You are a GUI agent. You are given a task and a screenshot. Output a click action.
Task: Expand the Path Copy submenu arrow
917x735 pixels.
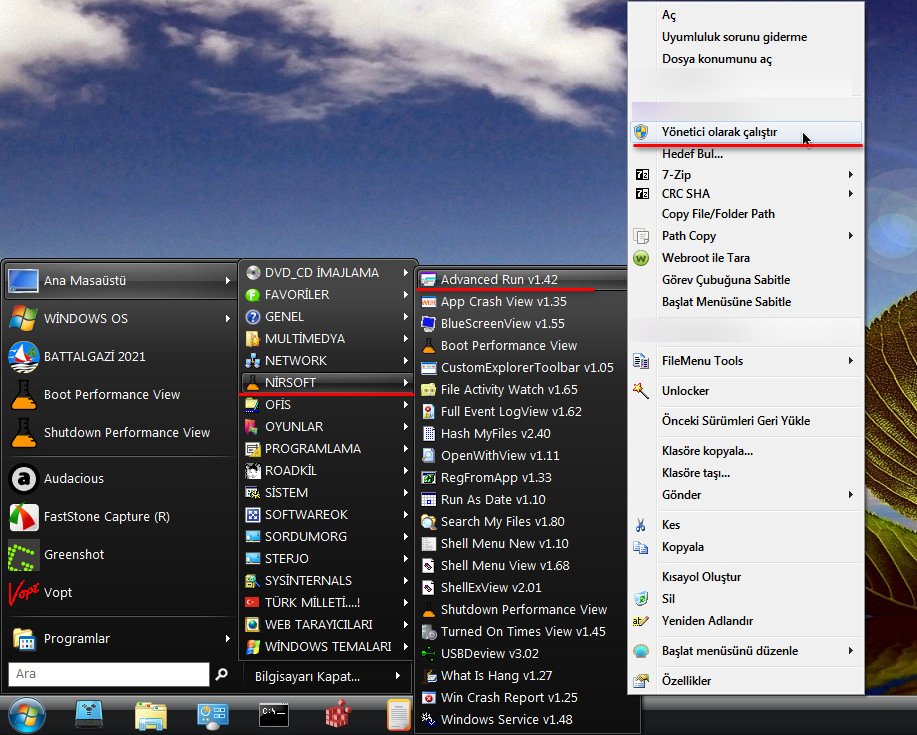(x=851, y=236)
